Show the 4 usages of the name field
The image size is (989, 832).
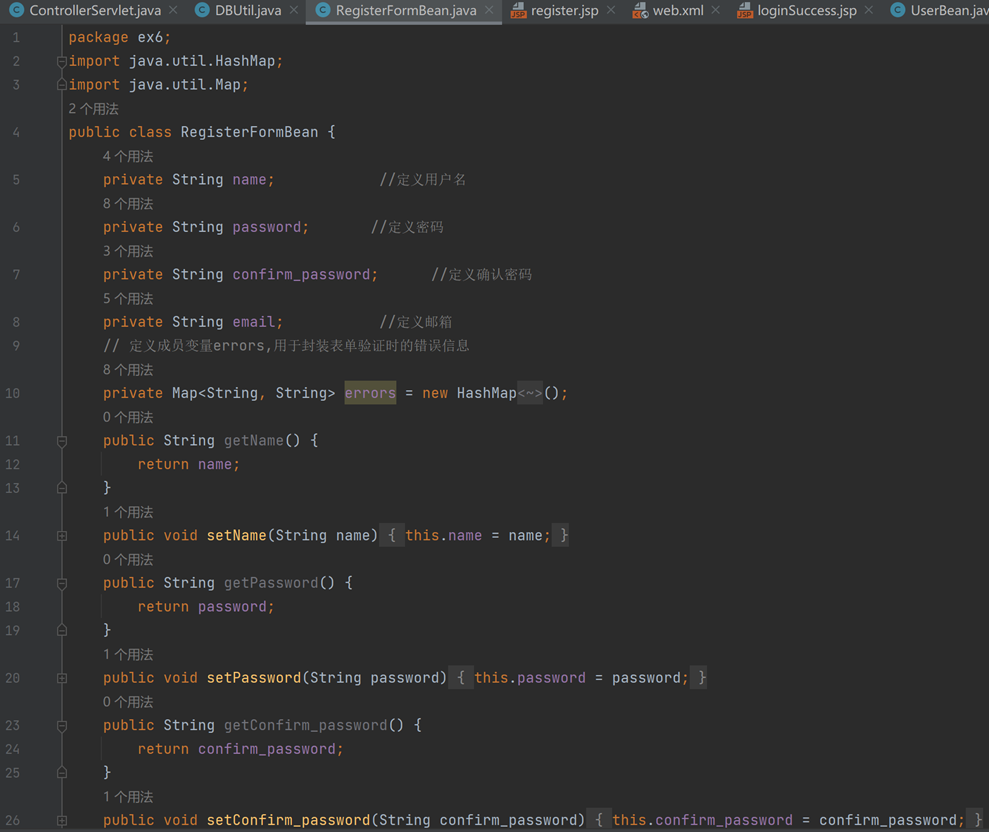point(128,156)
